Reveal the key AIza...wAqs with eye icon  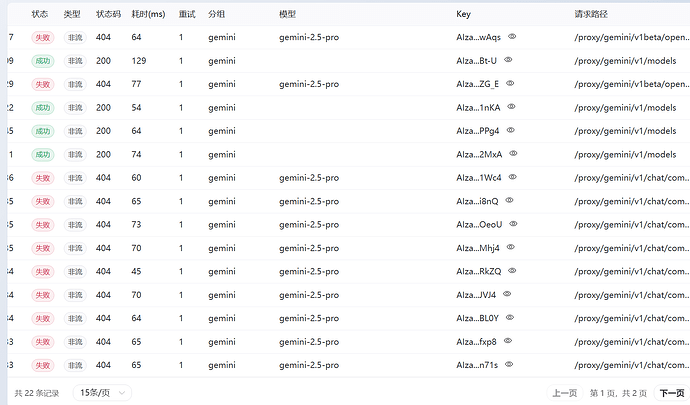pyautogui.click(x=512, y=37)
